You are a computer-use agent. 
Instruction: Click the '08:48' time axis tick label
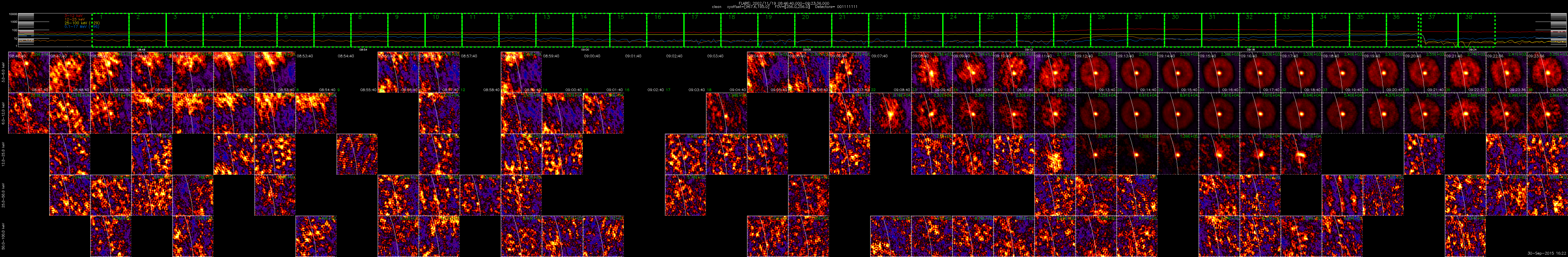141,50
